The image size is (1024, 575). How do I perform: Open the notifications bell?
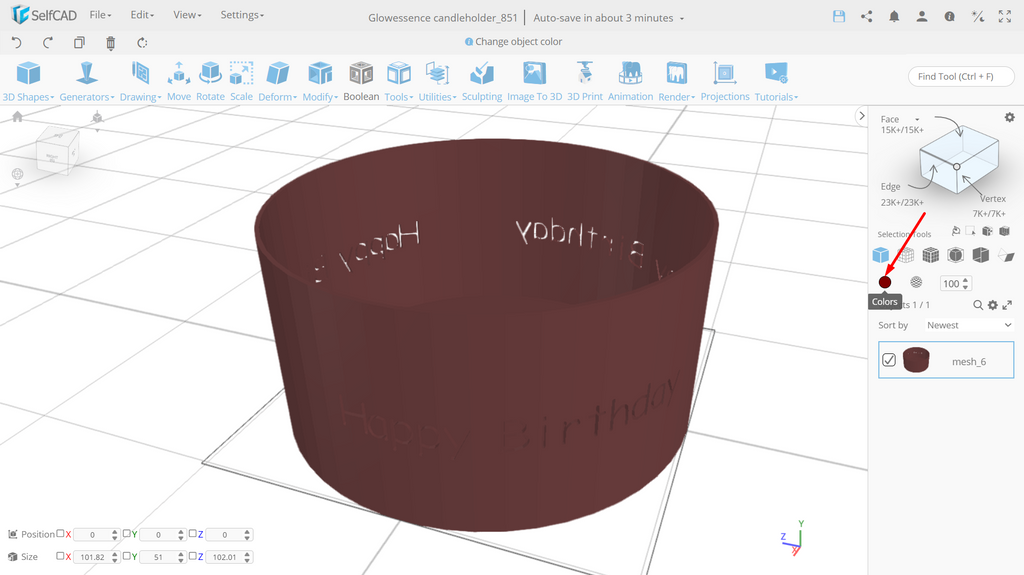click(894, 17)
